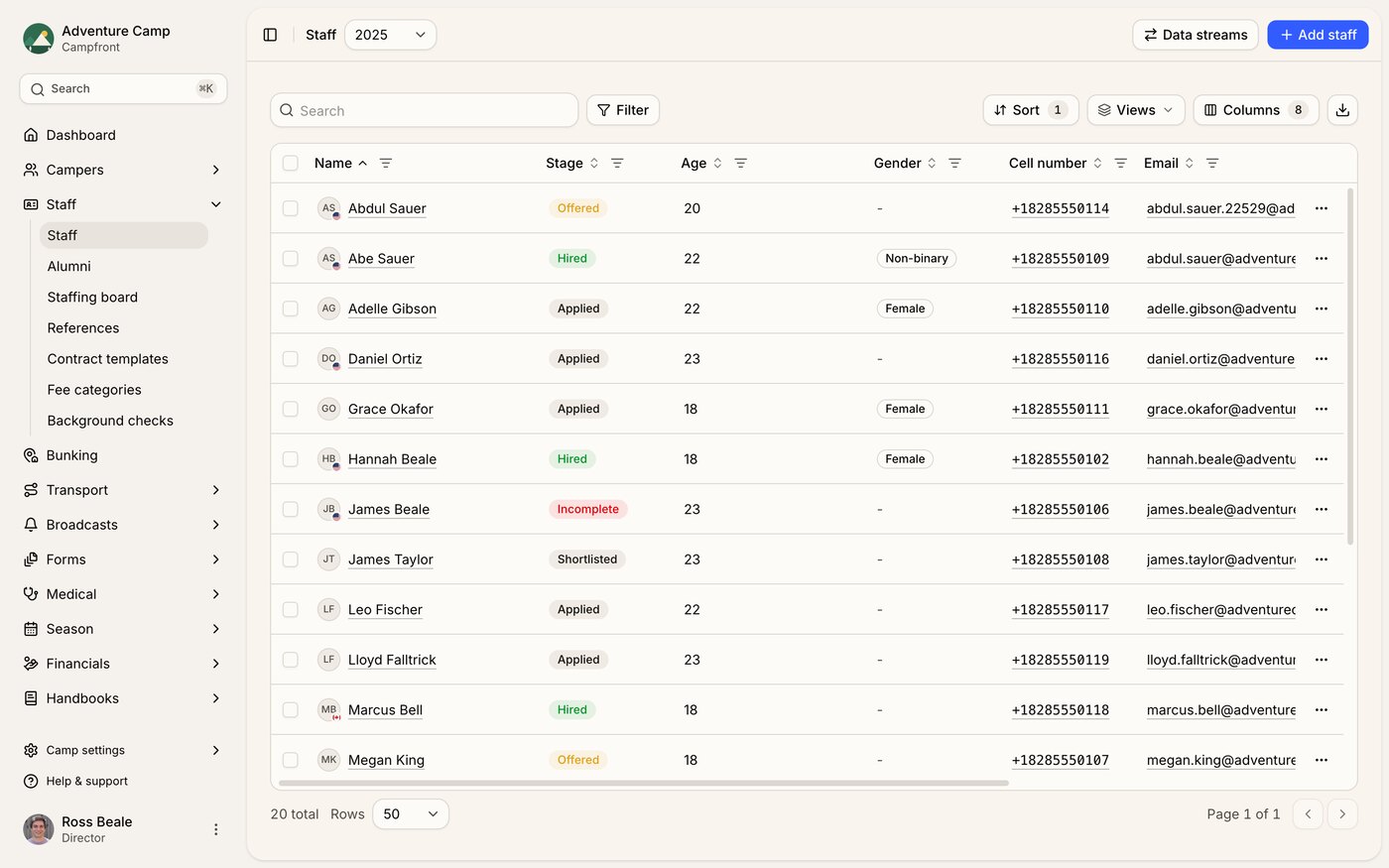Click the Columns button
This screenshot has height=868, width=1389.
[1256, 110]
